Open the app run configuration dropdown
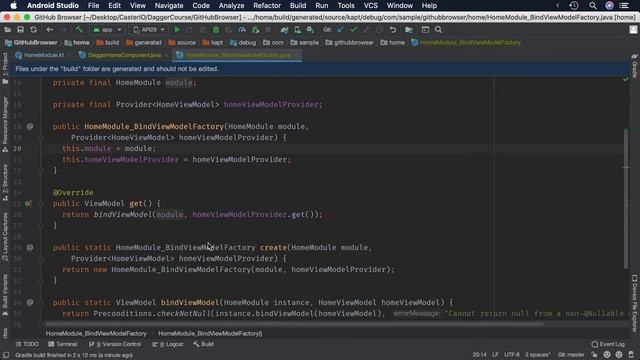 coord(107,30)
